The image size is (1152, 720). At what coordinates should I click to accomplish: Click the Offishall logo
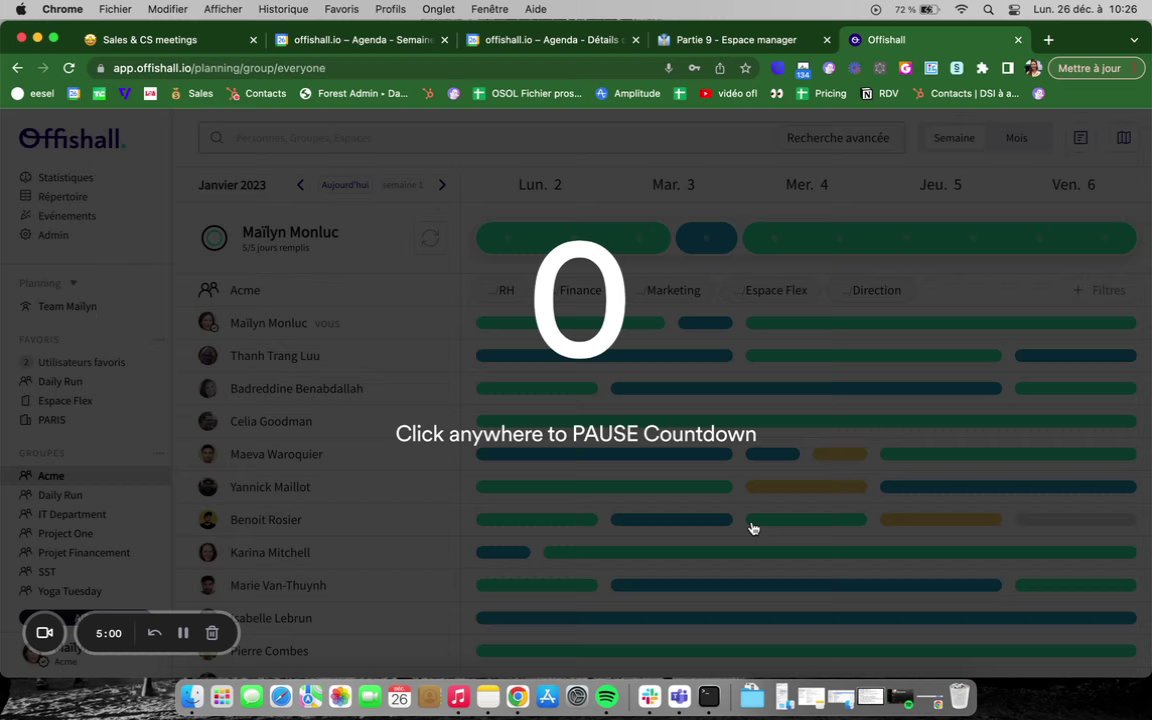(x=72, y=138)
